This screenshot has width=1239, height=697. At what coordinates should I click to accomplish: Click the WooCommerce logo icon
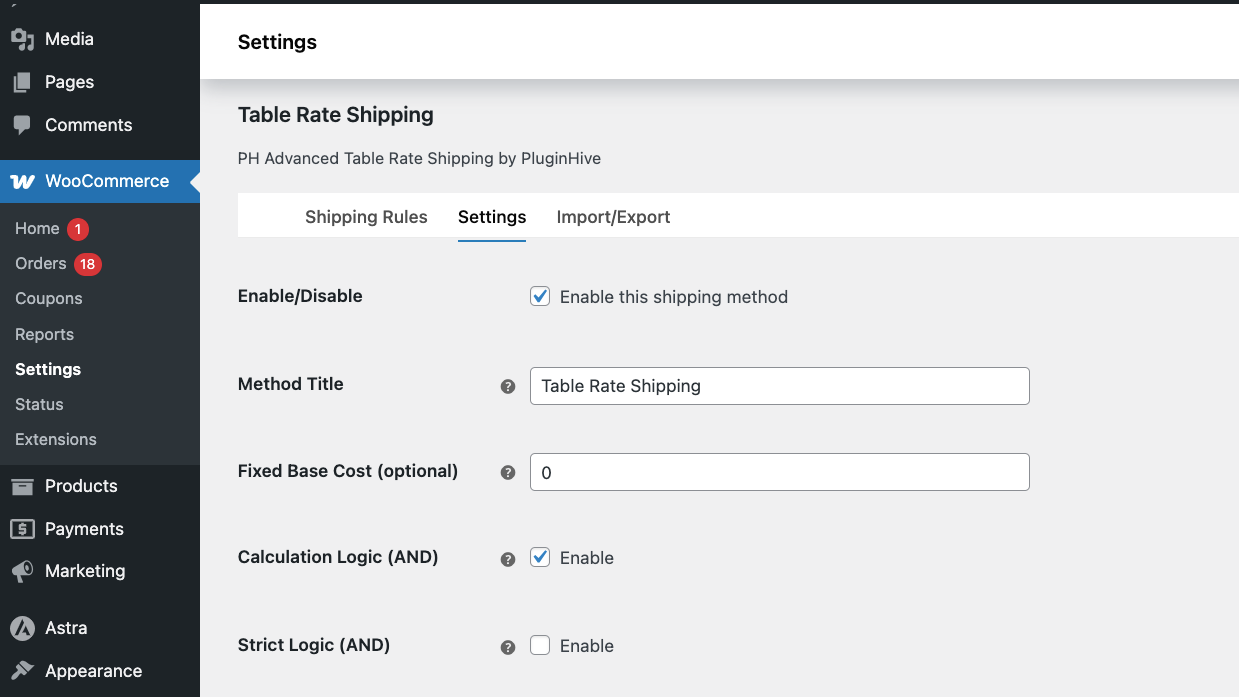pos(22,181)
